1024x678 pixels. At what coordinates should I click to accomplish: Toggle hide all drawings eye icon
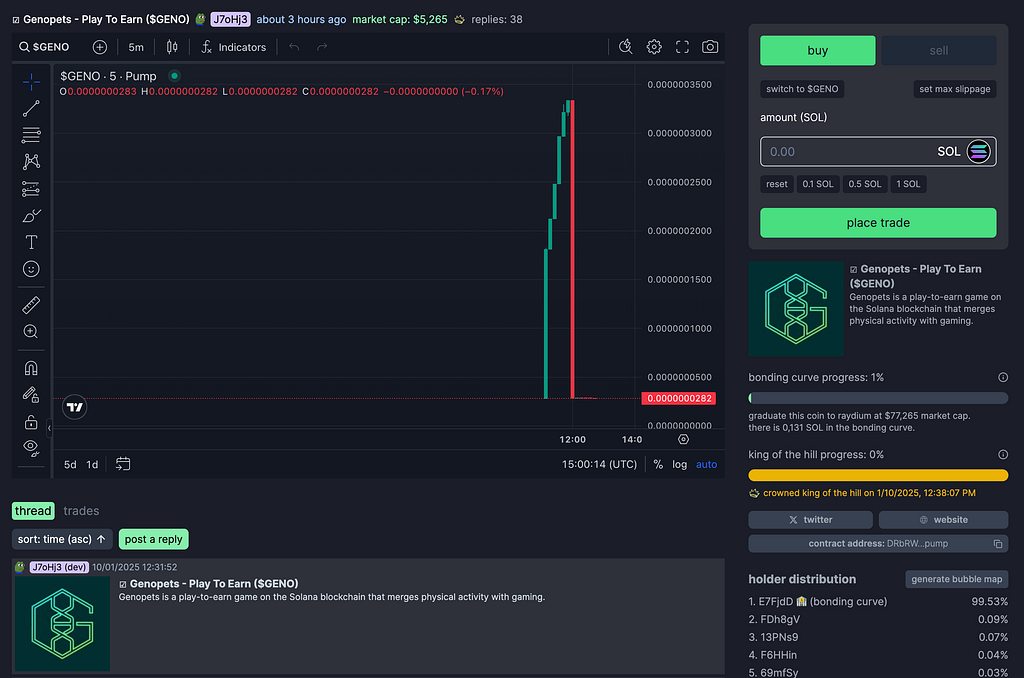31,448
